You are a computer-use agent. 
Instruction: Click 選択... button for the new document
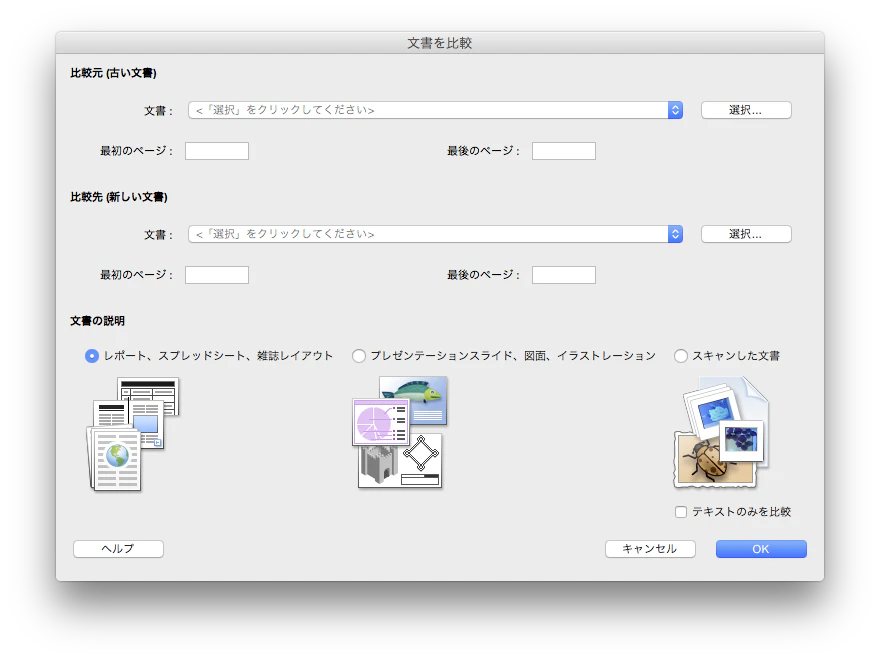(x=746, y=234)
